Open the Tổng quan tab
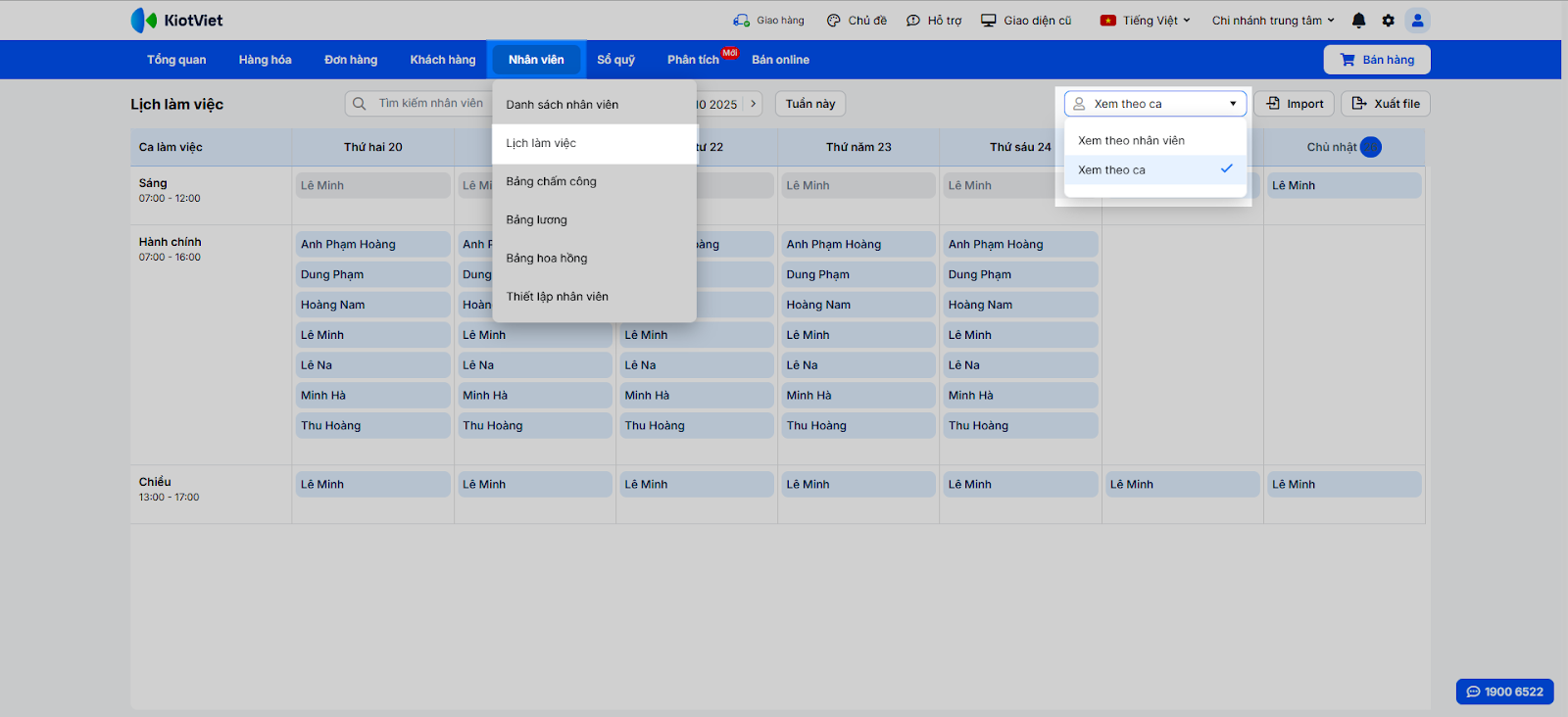The image size is (1568, 717). (176, 60)
